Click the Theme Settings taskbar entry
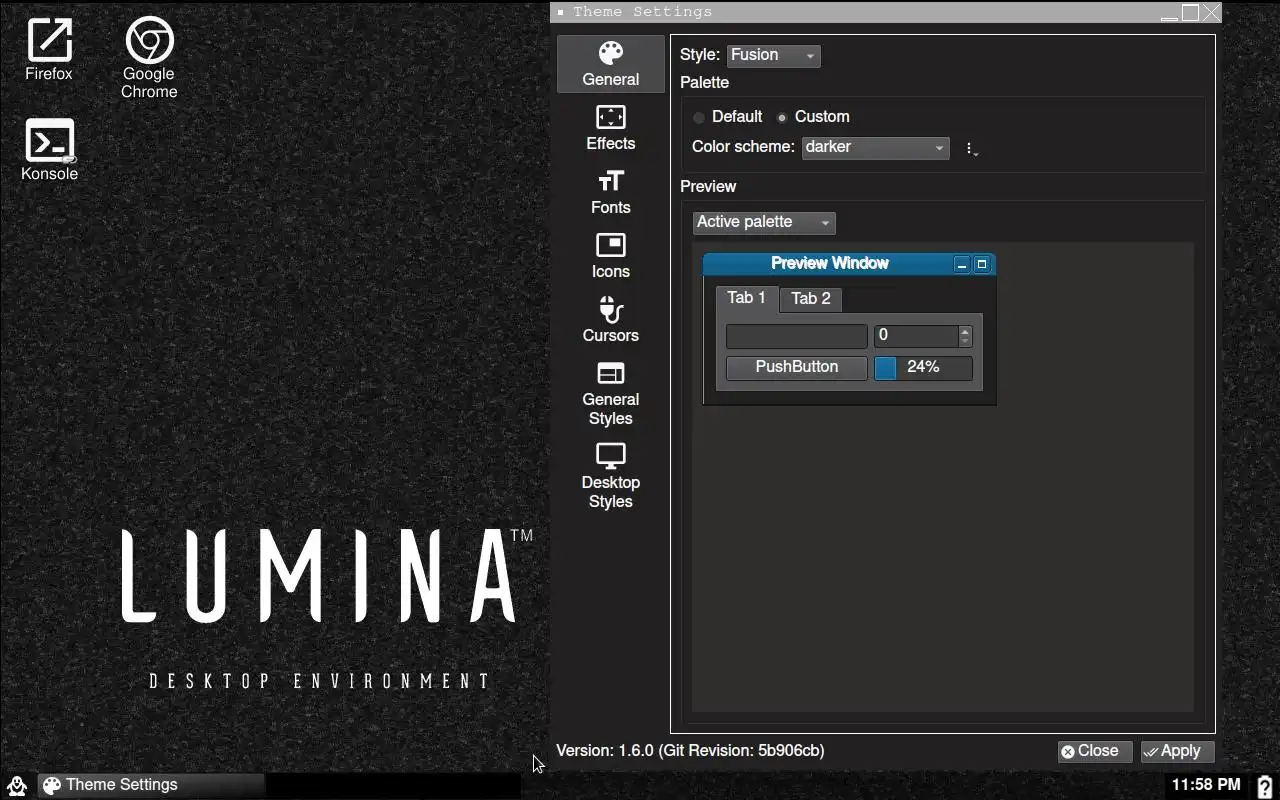1280x800 pixels. coord(151,785)
